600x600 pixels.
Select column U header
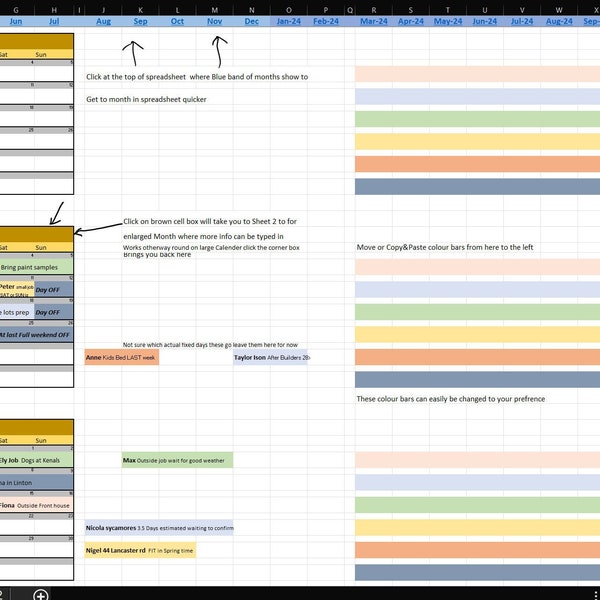tap(484, 10)
